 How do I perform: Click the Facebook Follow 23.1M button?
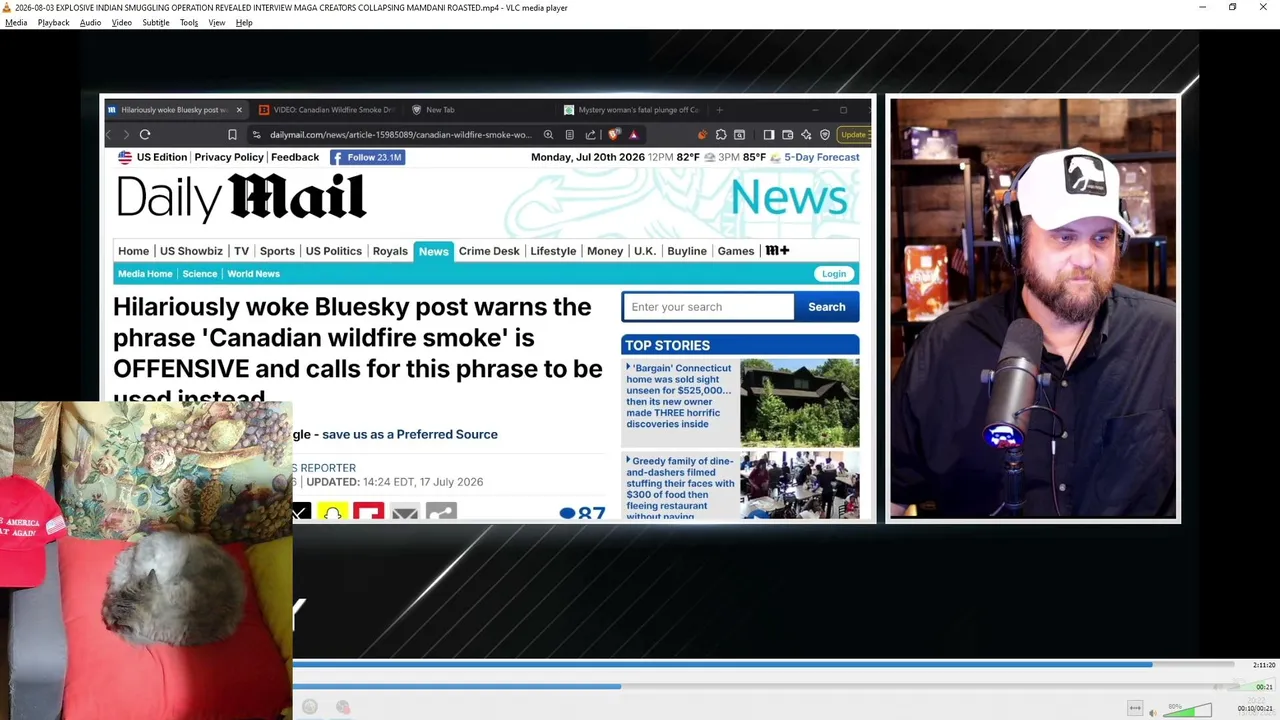pyautogui.click(x=367, y=157)
